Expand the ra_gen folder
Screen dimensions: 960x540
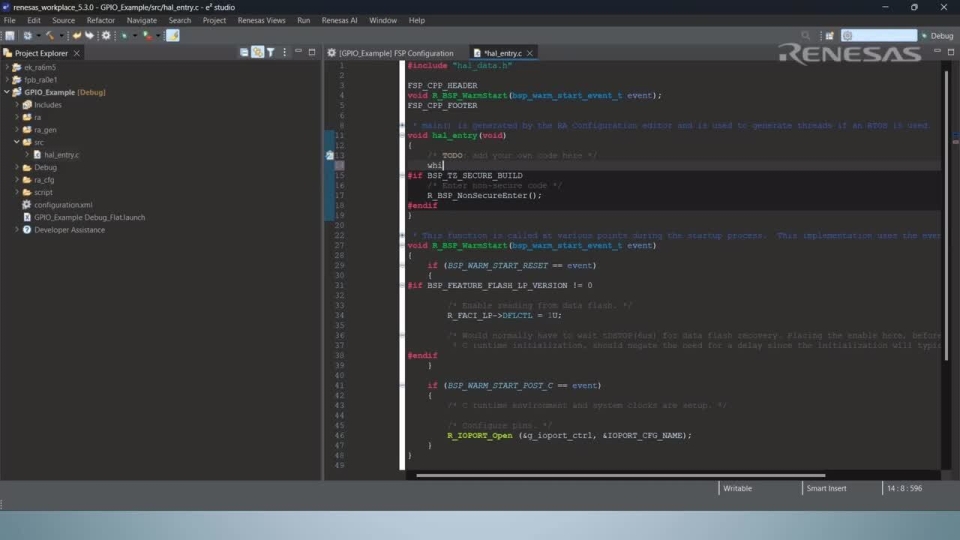click(x=17, y=130)
